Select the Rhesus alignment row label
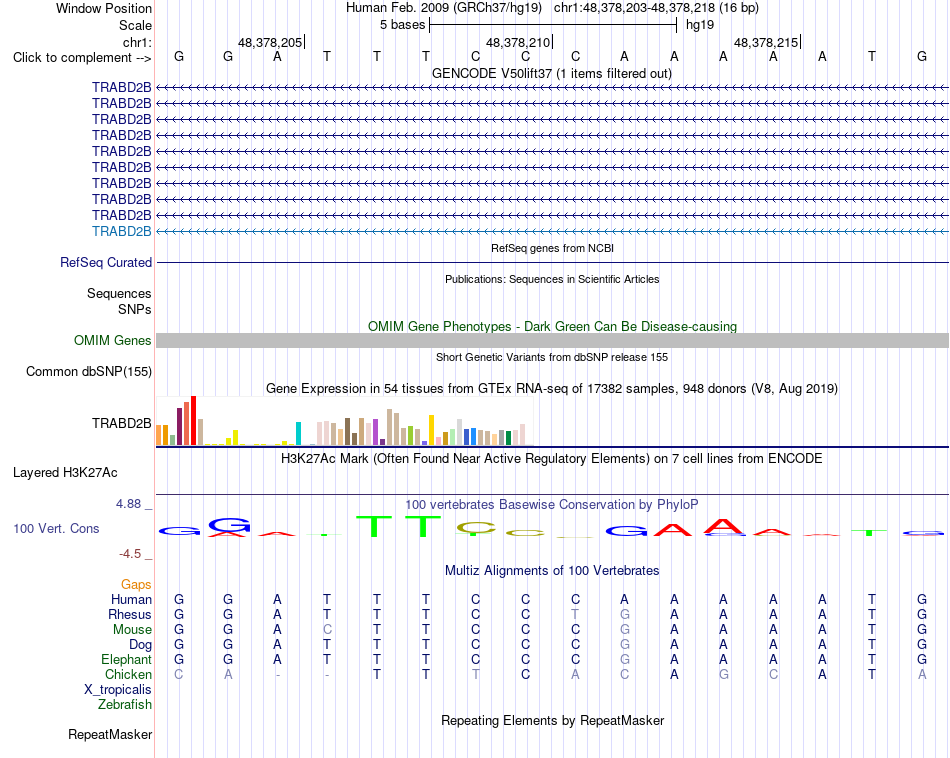 pyautogui.click(x=130, y=614)
